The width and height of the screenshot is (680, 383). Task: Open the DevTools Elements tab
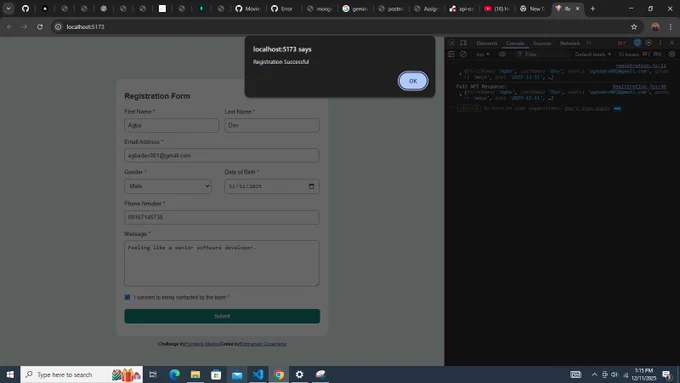pos(487,43)
